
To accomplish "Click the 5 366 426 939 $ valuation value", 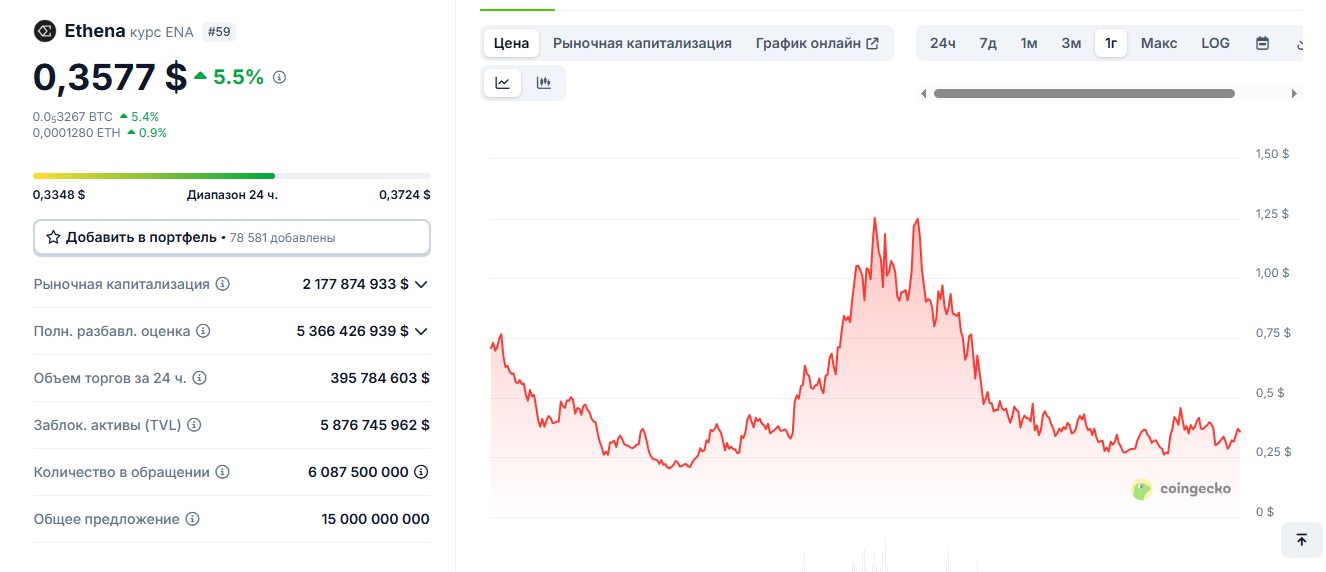I will (353, 331).
